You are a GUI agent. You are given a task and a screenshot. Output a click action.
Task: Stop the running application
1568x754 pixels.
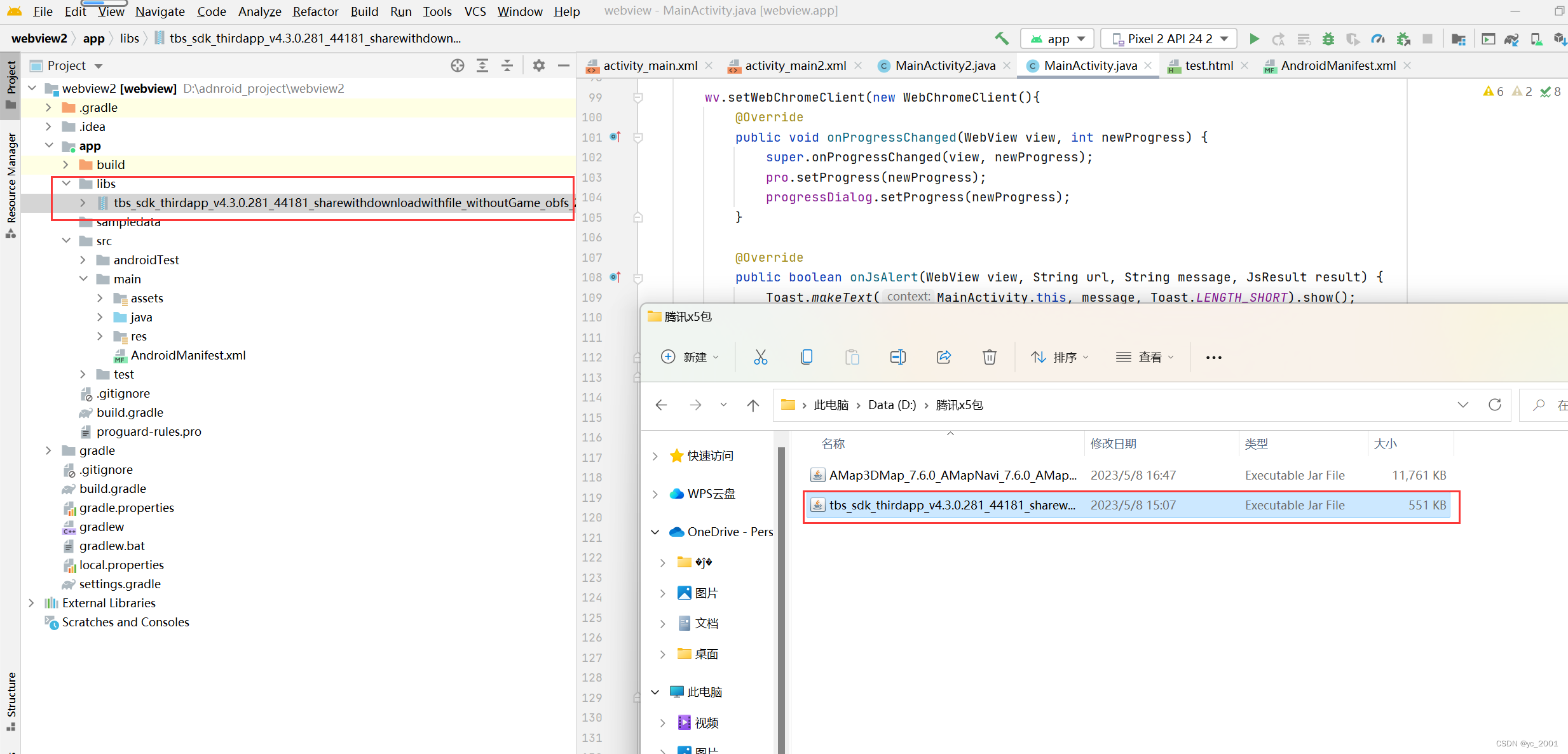(1428, 38)
